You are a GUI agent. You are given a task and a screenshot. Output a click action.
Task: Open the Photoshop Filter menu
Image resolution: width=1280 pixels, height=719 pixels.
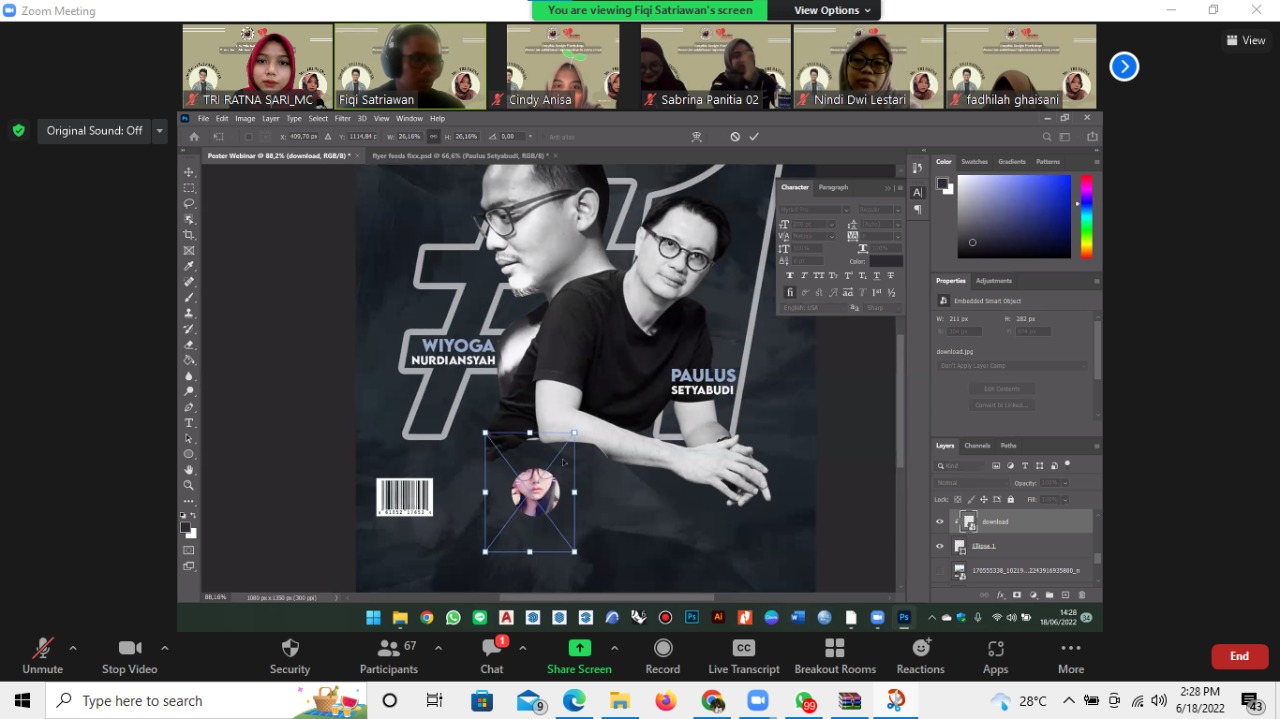[343, 118]
